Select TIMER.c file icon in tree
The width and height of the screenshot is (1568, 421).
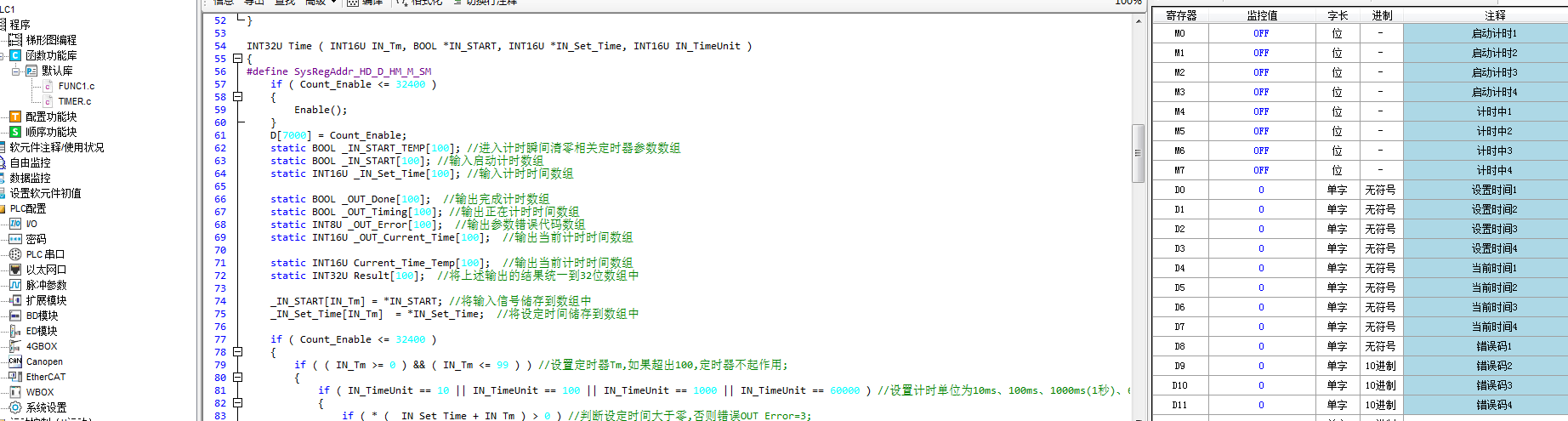(x=48, y=101)
